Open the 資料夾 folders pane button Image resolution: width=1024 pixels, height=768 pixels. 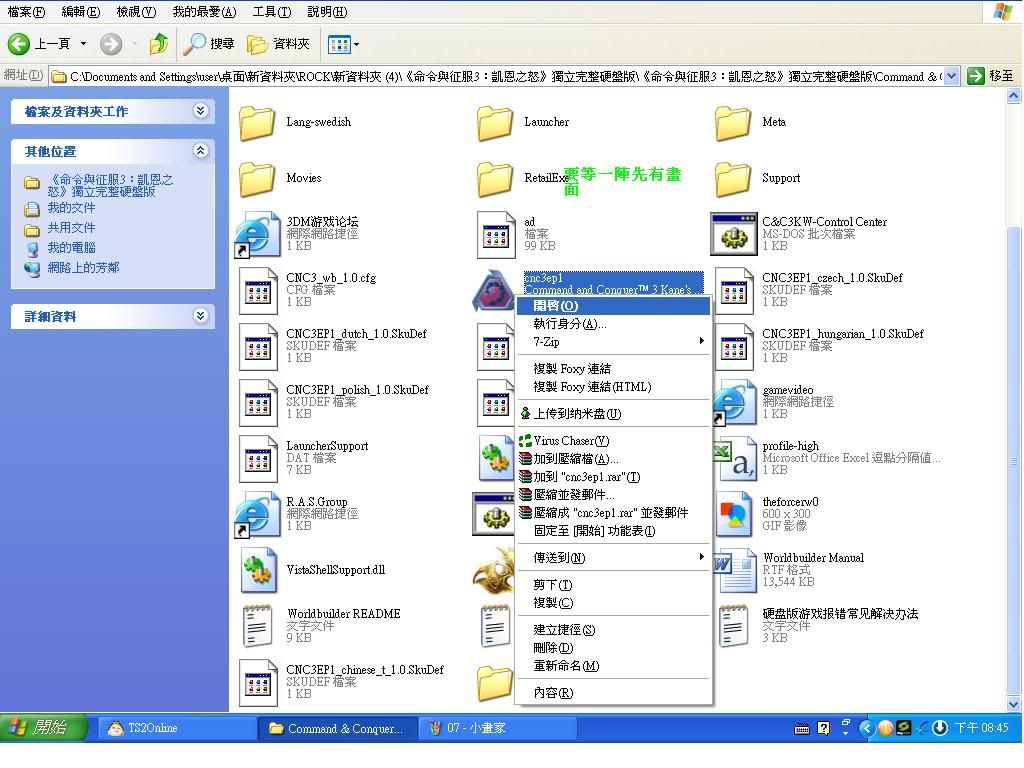pos(279,44)
